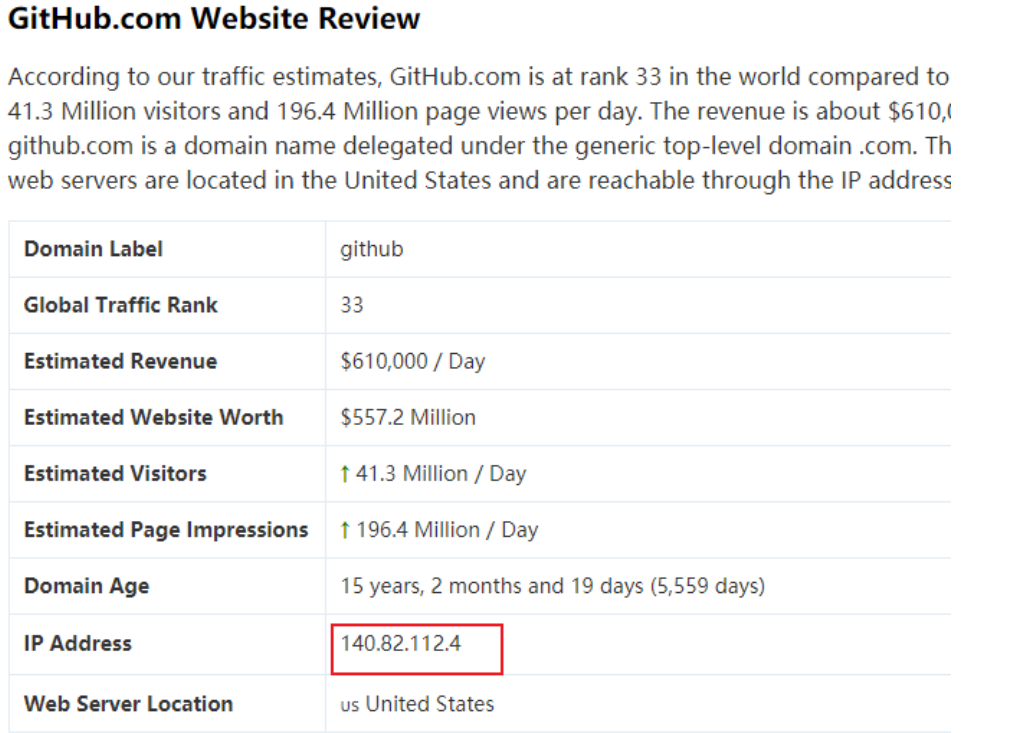Click green up arrow beside 196.4 Million

(x=345, y=530)
